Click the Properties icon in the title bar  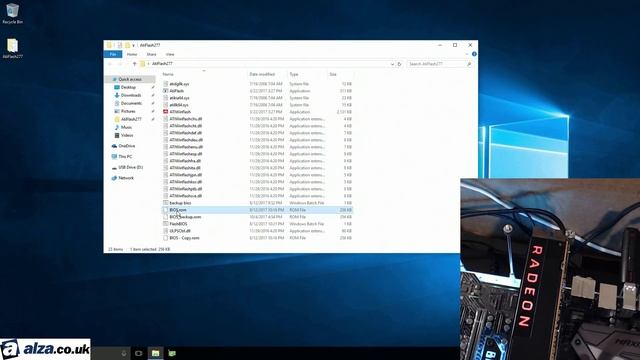pos(120,45)
